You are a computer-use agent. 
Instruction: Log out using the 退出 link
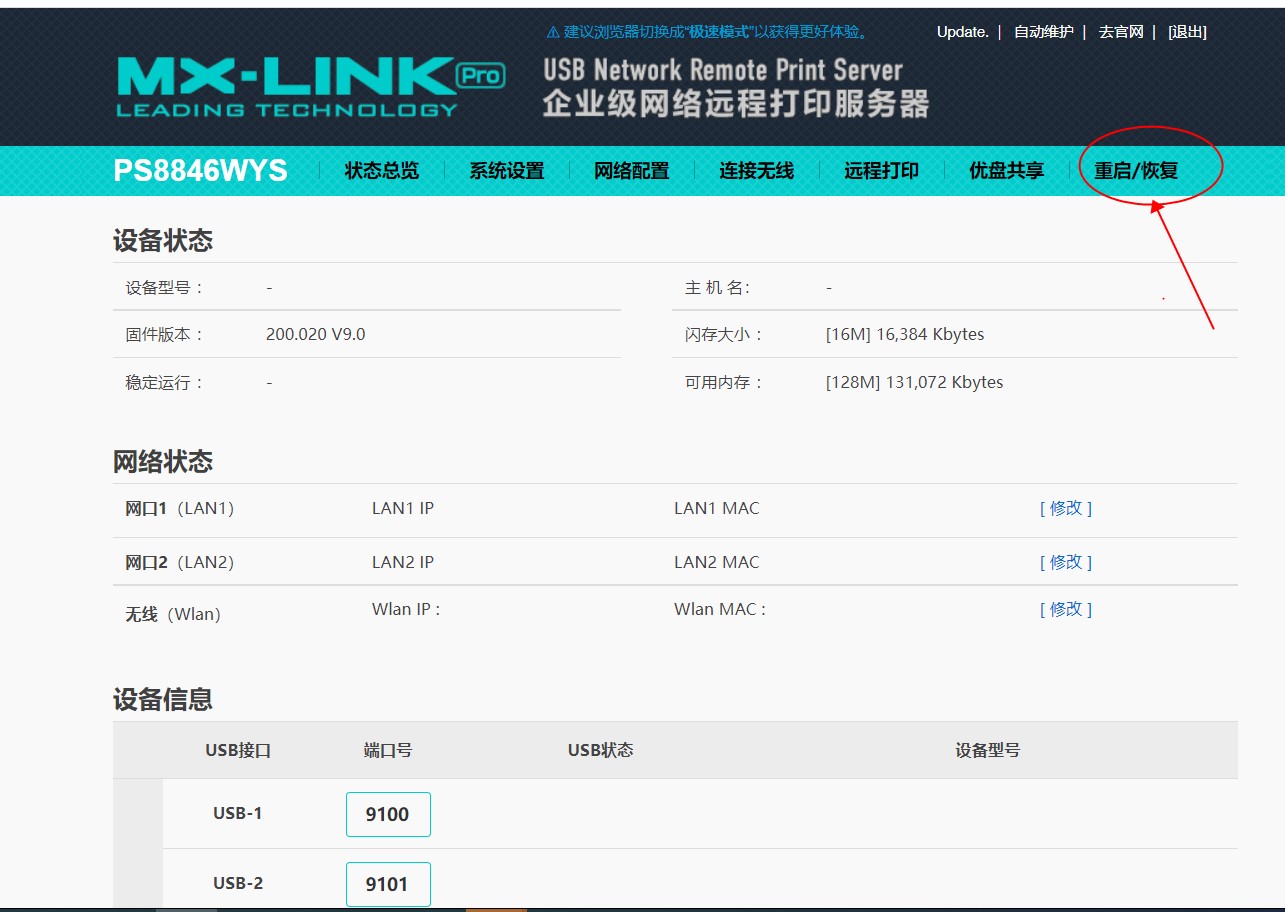tap(1186, 31)
